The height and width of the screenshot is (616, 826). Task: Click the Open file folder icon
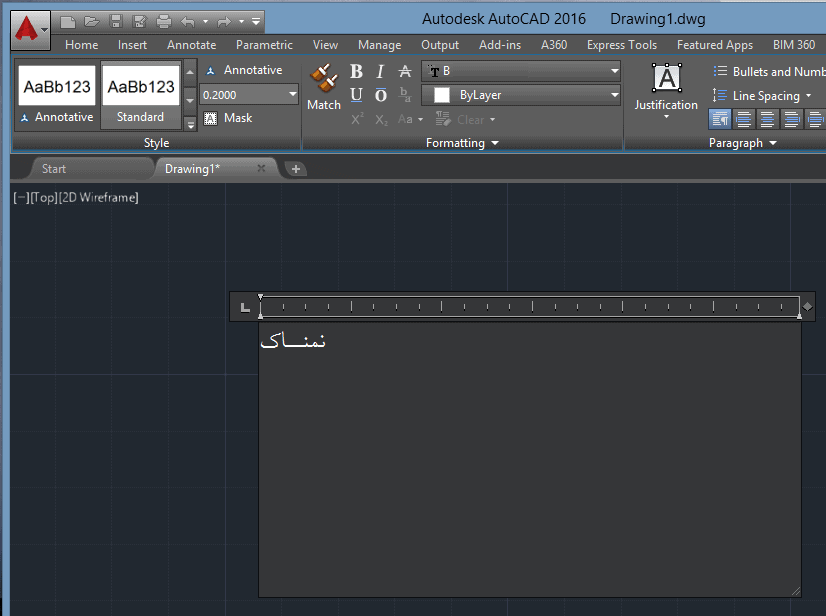click(92, 22)
